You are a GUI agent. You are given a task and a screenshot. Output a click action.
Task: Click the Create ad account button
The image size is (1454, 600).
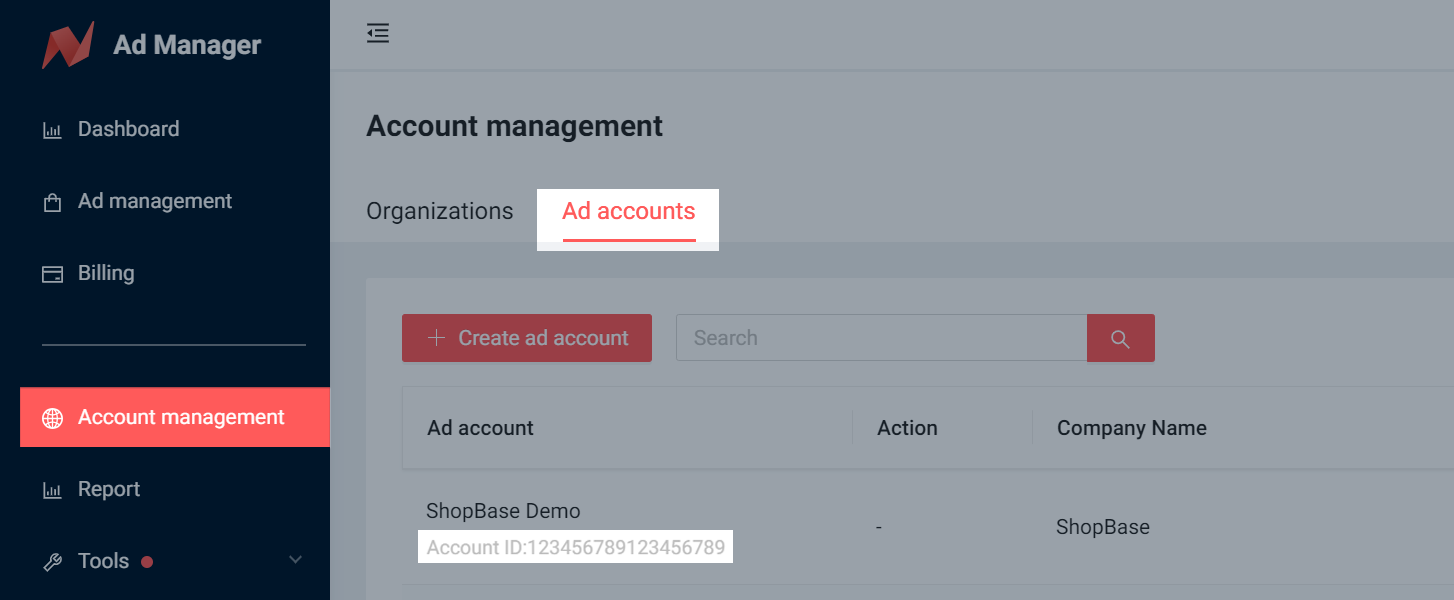(x=527, y=338)
